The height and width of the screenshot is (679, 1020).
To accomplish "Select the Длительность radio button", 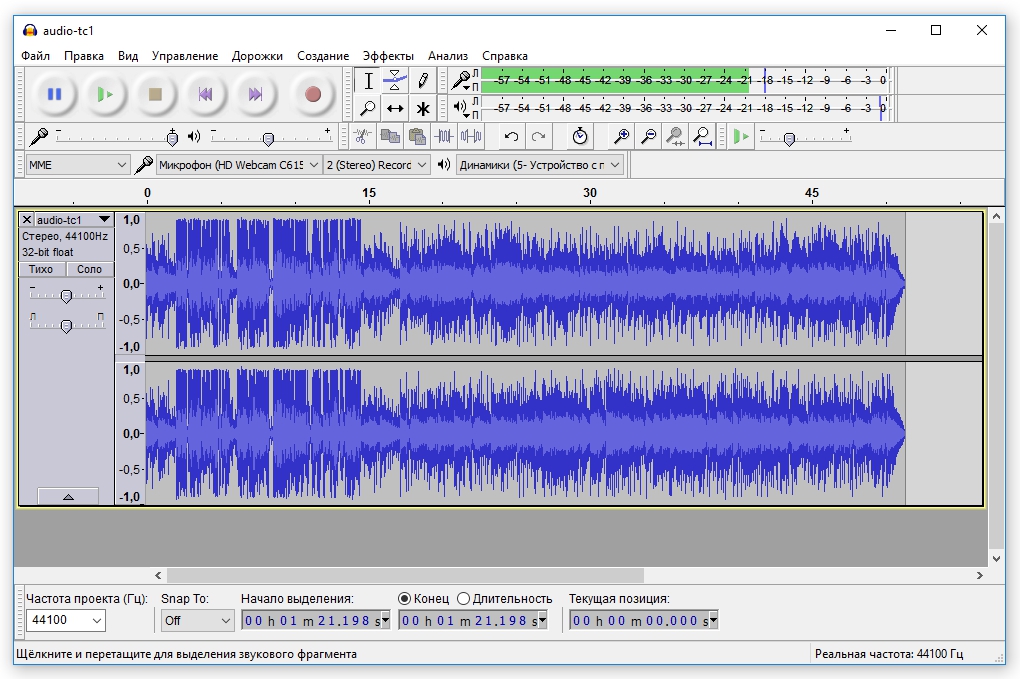I will point(463,598).
